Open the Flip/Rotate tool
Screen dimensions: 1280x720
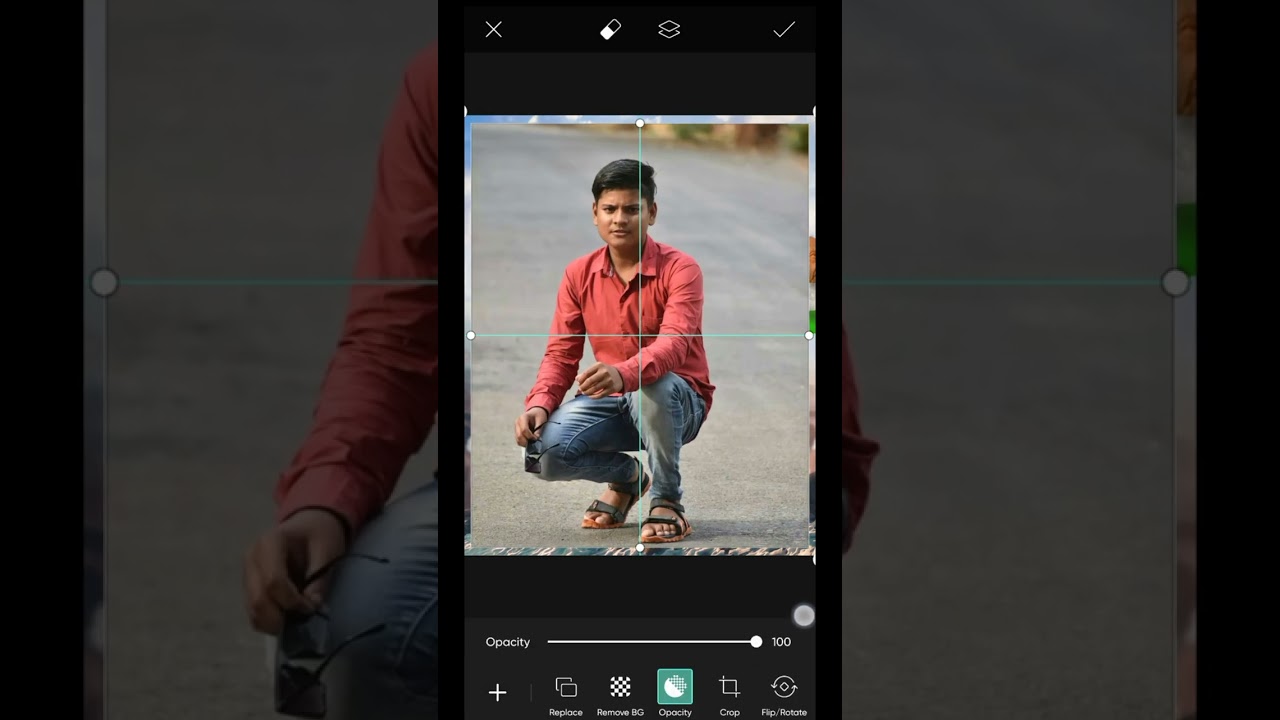[x=784, y=695]
